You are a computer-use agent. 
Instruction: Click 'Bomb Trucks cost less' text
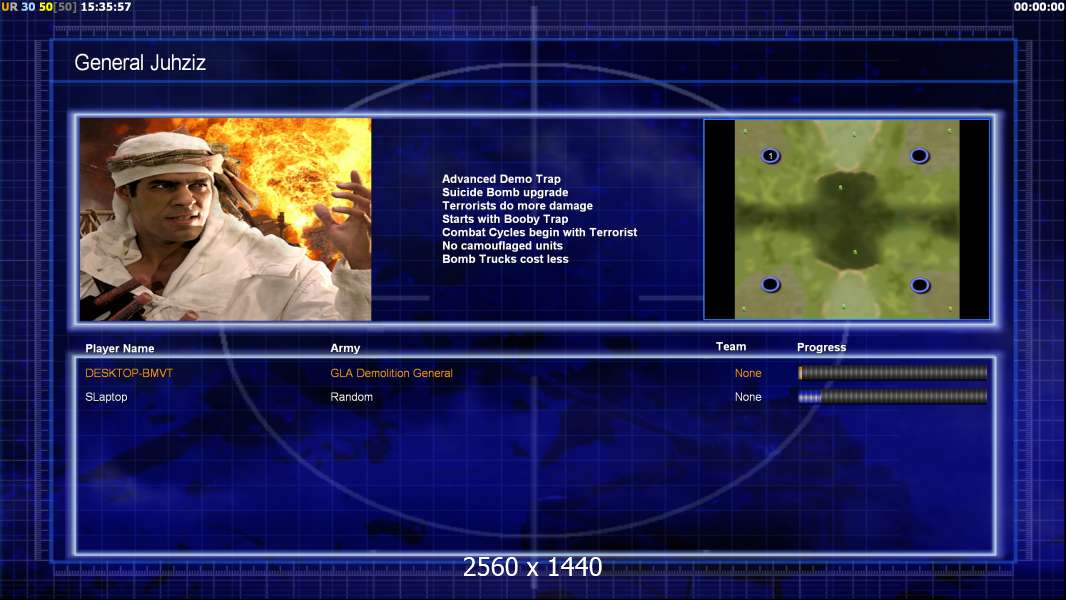click(x=505, y=259)
